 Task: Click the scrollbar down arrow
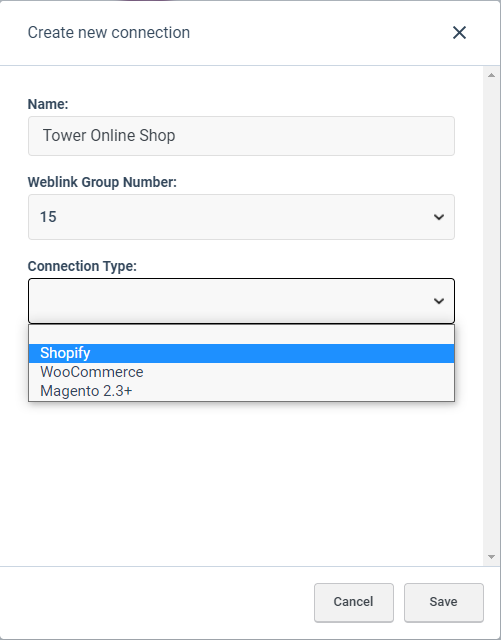491,557
